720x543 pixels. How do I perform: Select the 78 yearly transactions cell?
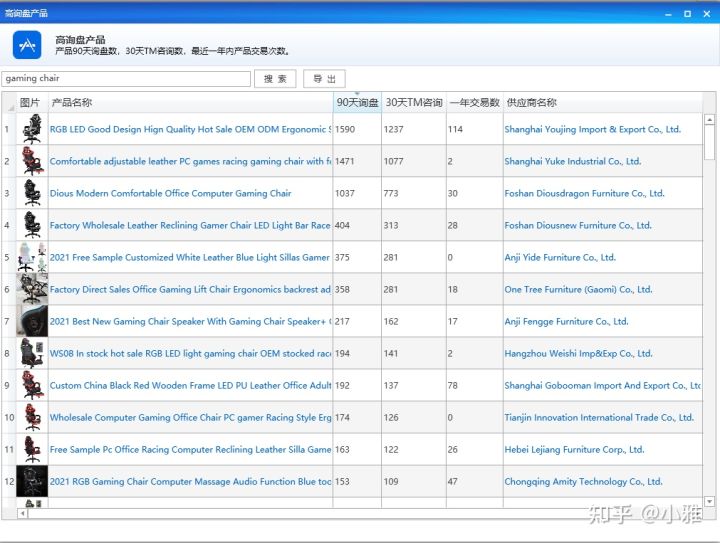(x=475, y=386)
